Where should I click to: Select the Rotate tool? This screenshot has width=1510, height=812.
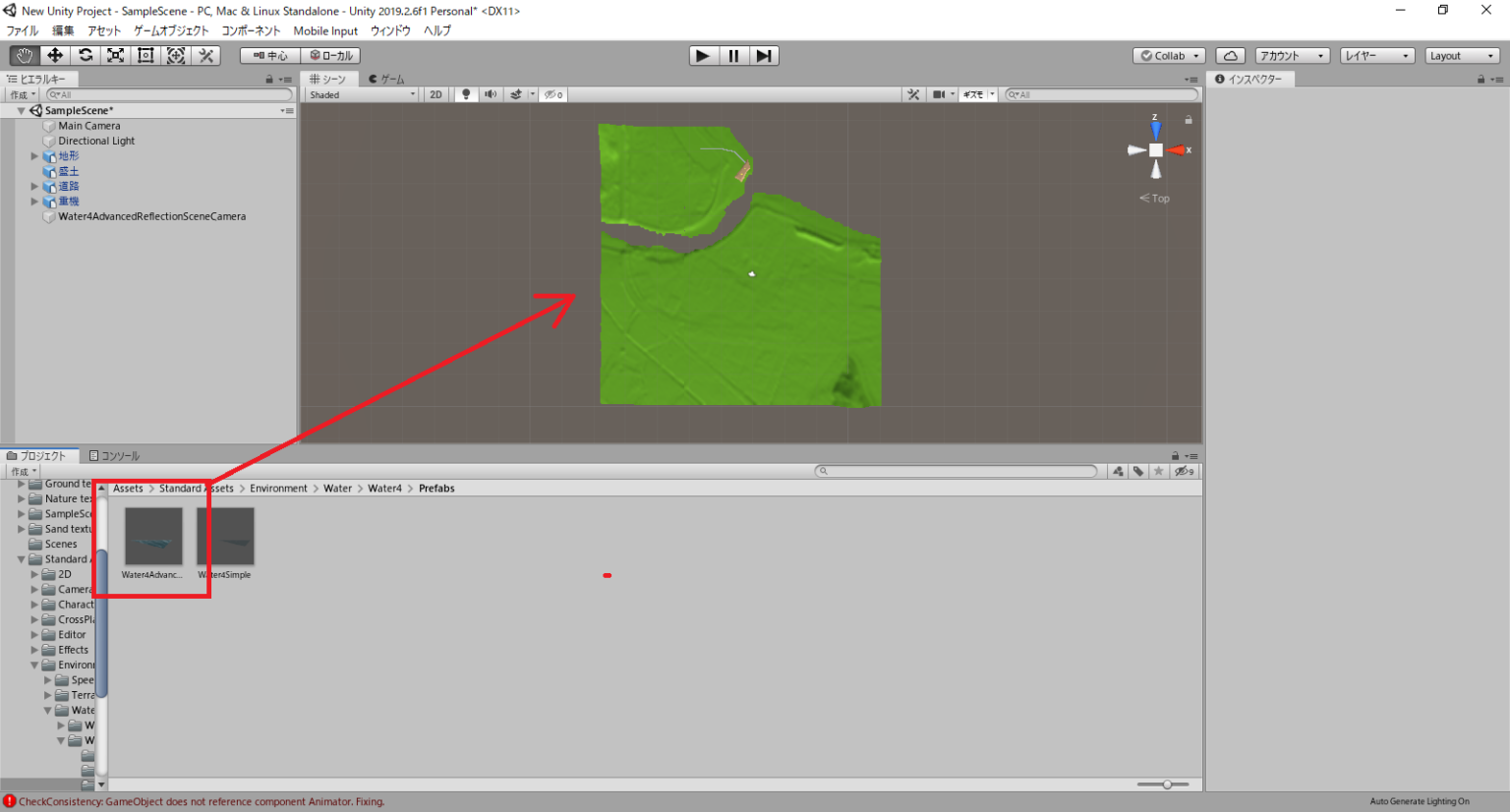pyautogui.click(x=85, y=55)
